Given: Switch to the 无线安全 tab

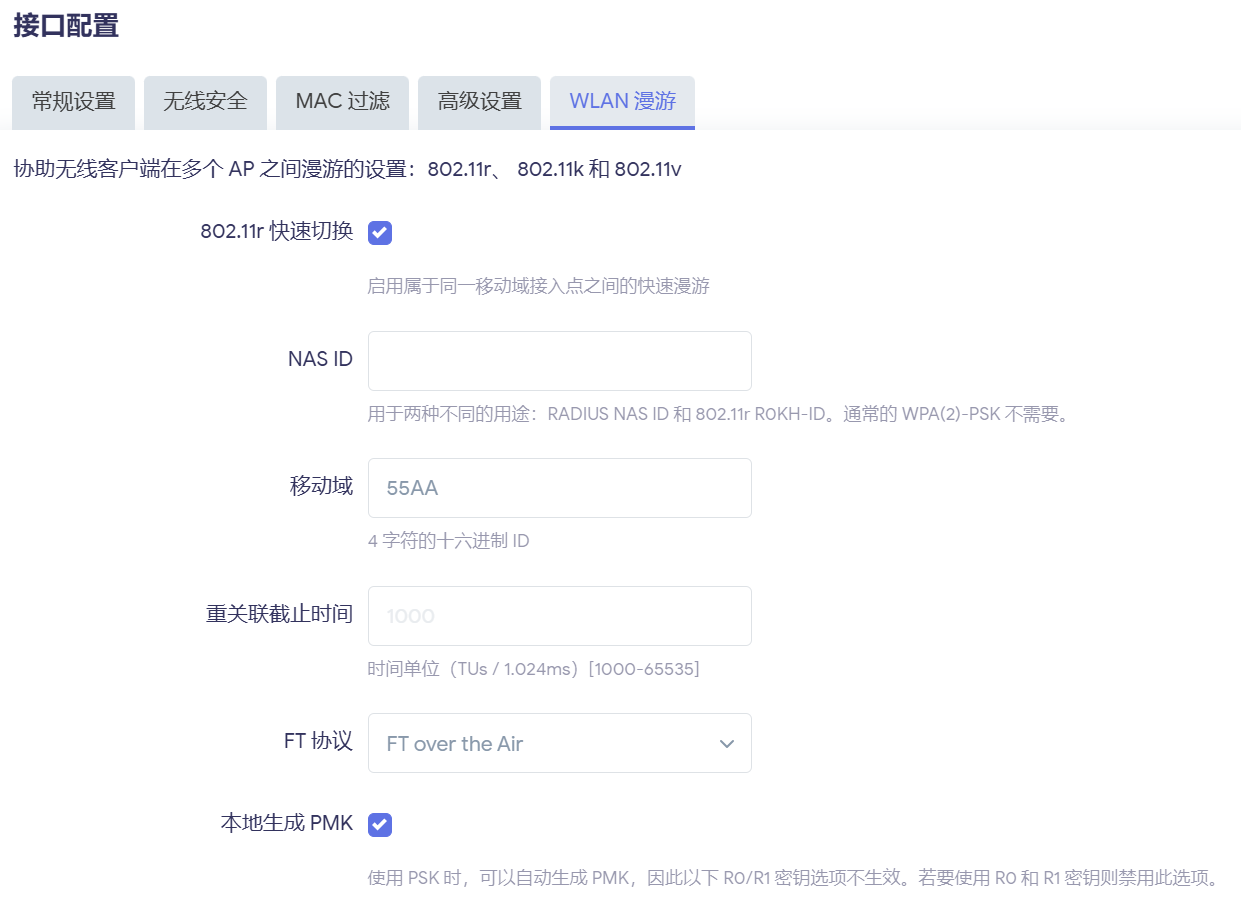Looking at the screenshot, I should [205, 102].
